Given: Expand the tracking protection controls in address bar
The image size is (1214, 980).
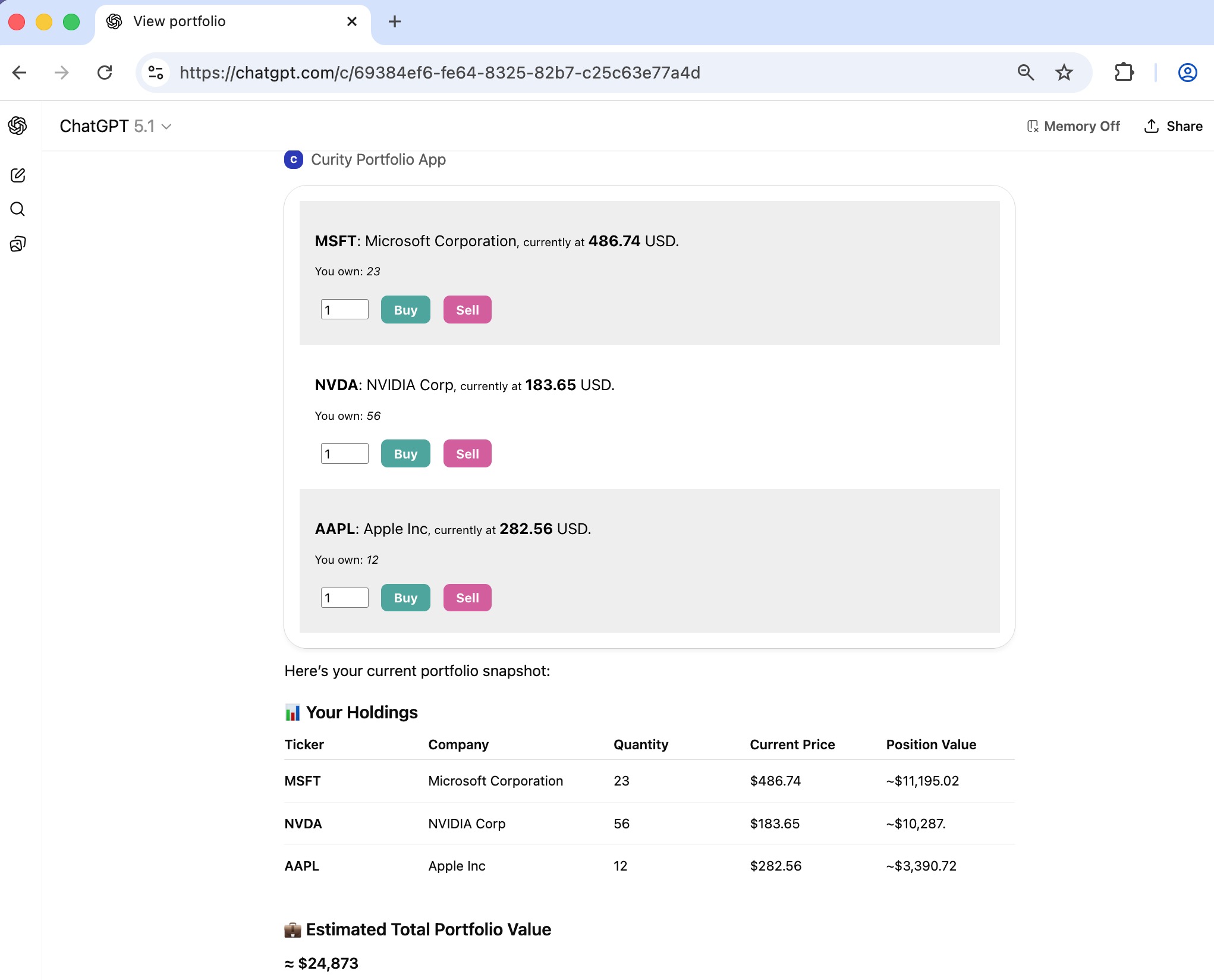Looking at the screenshot, I should 155,73.
